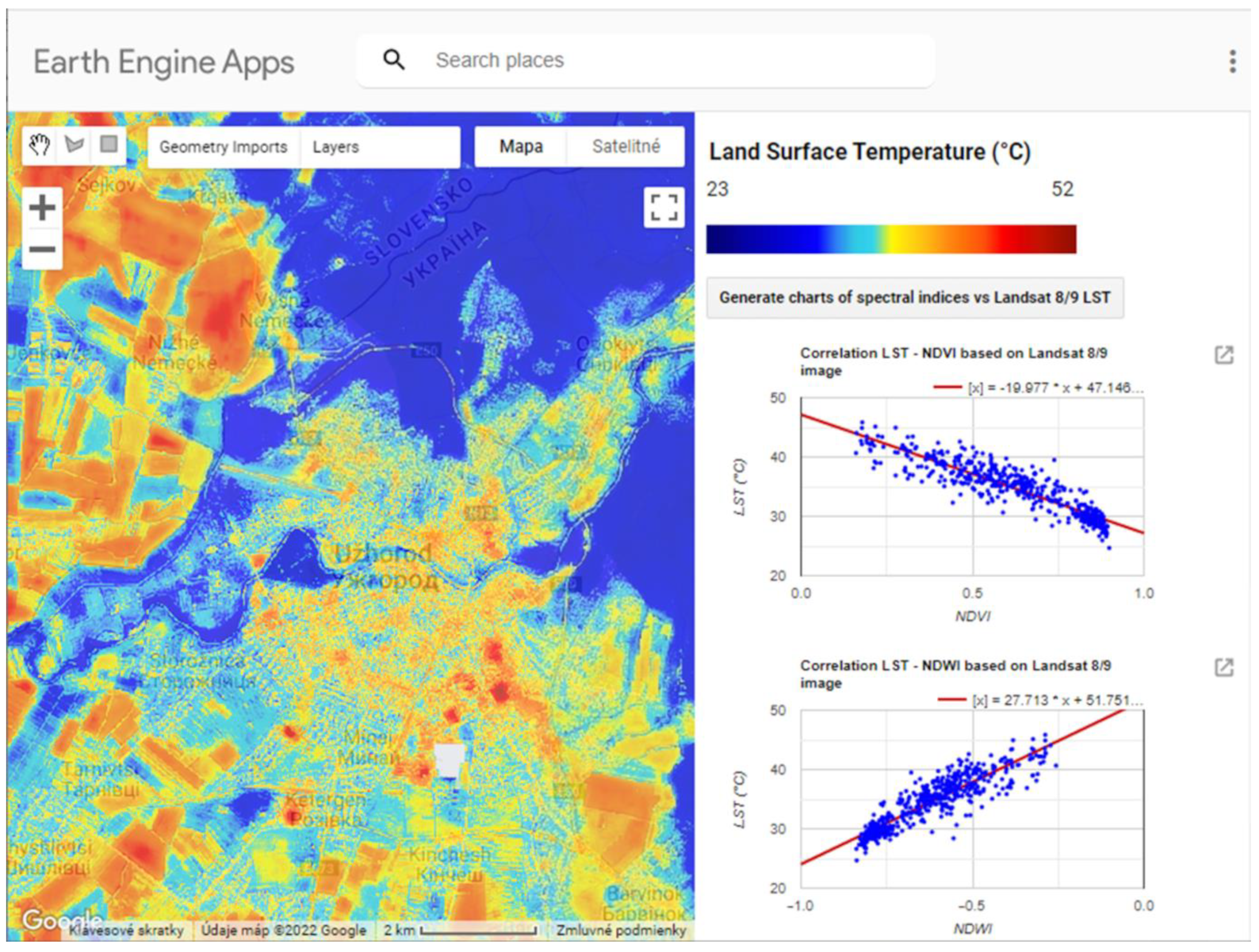This screenshot has height=952, width=1259.
Task: Expand the Geometry Imports panel
Action: 223,148
